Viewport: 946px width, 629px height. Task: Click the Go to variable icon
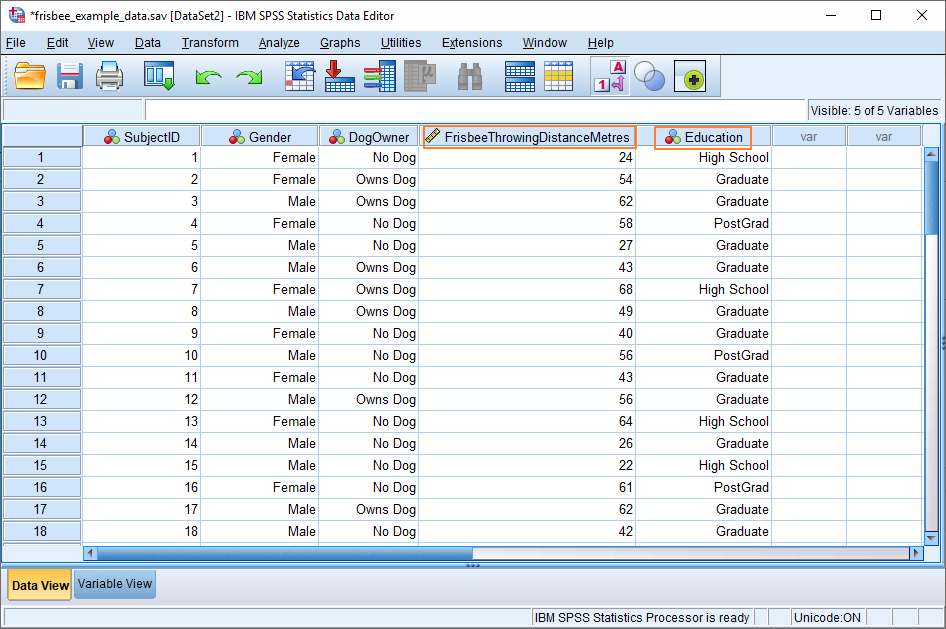click(340, 77)
